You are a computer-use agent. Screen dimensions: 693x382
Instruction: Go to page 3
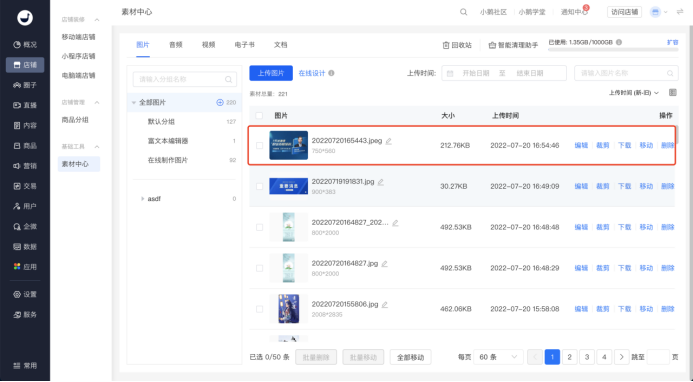pos(587,357)
